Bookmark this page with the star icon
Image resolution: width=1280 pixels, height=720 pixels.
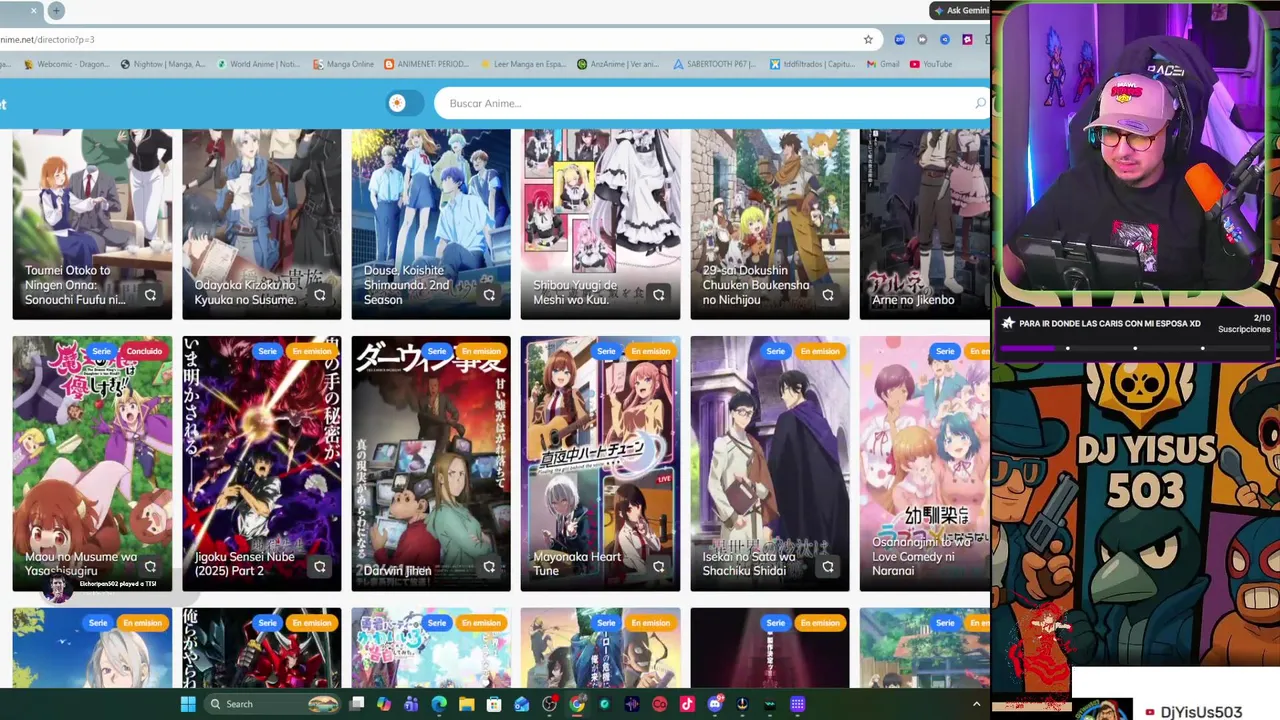[x=868, y=40]
